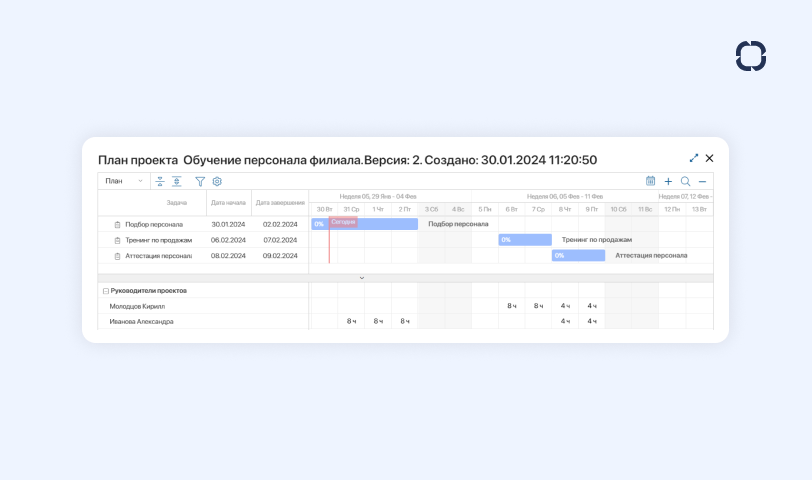The width and height of the screenshot is (812, 480).
Task: Click the 12 Пн day header
Action: (672, 210)
